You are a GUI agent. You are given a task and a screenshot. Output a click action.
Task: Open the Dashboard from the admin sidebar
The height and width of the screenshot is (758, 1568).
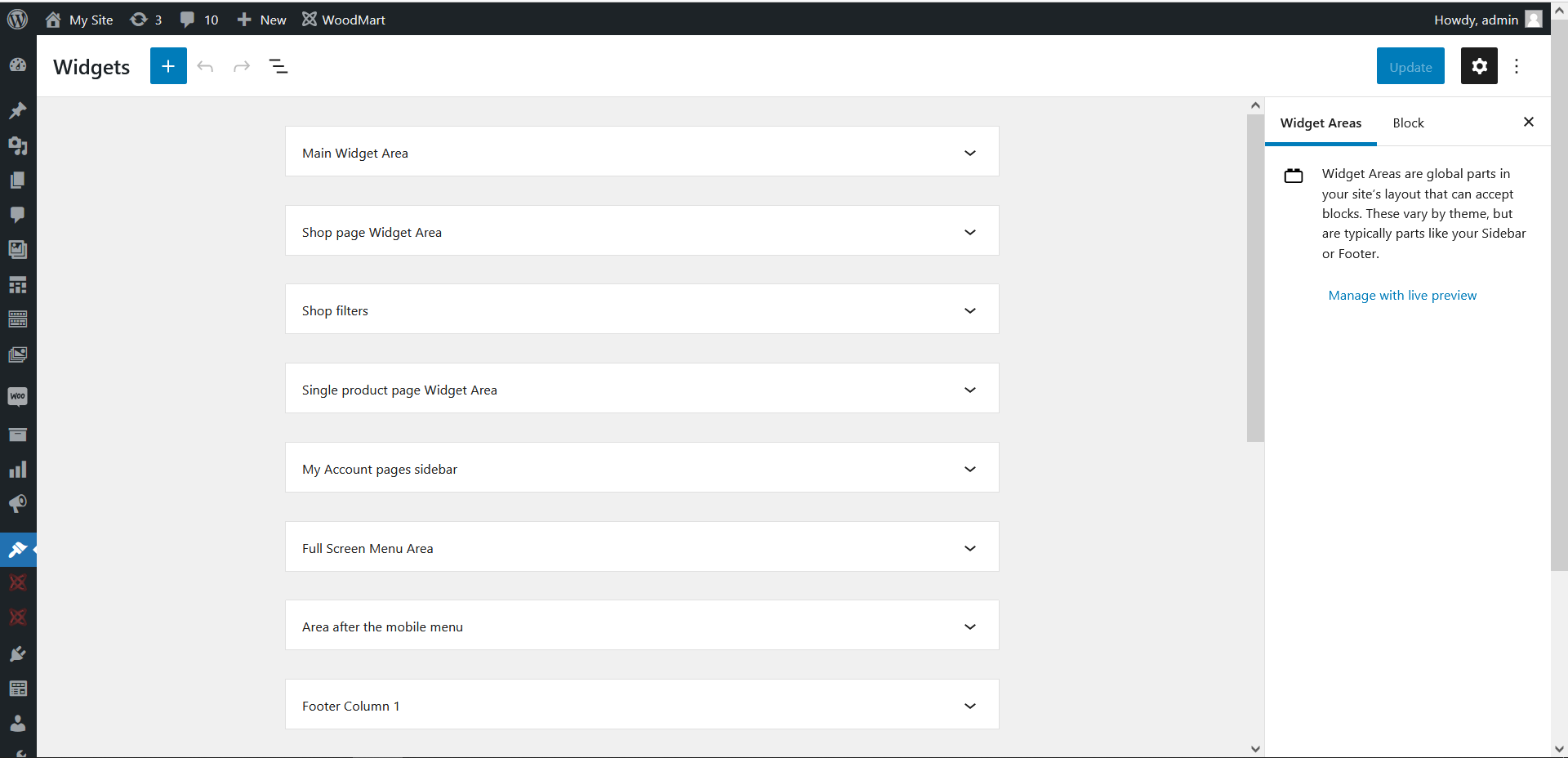18,65
